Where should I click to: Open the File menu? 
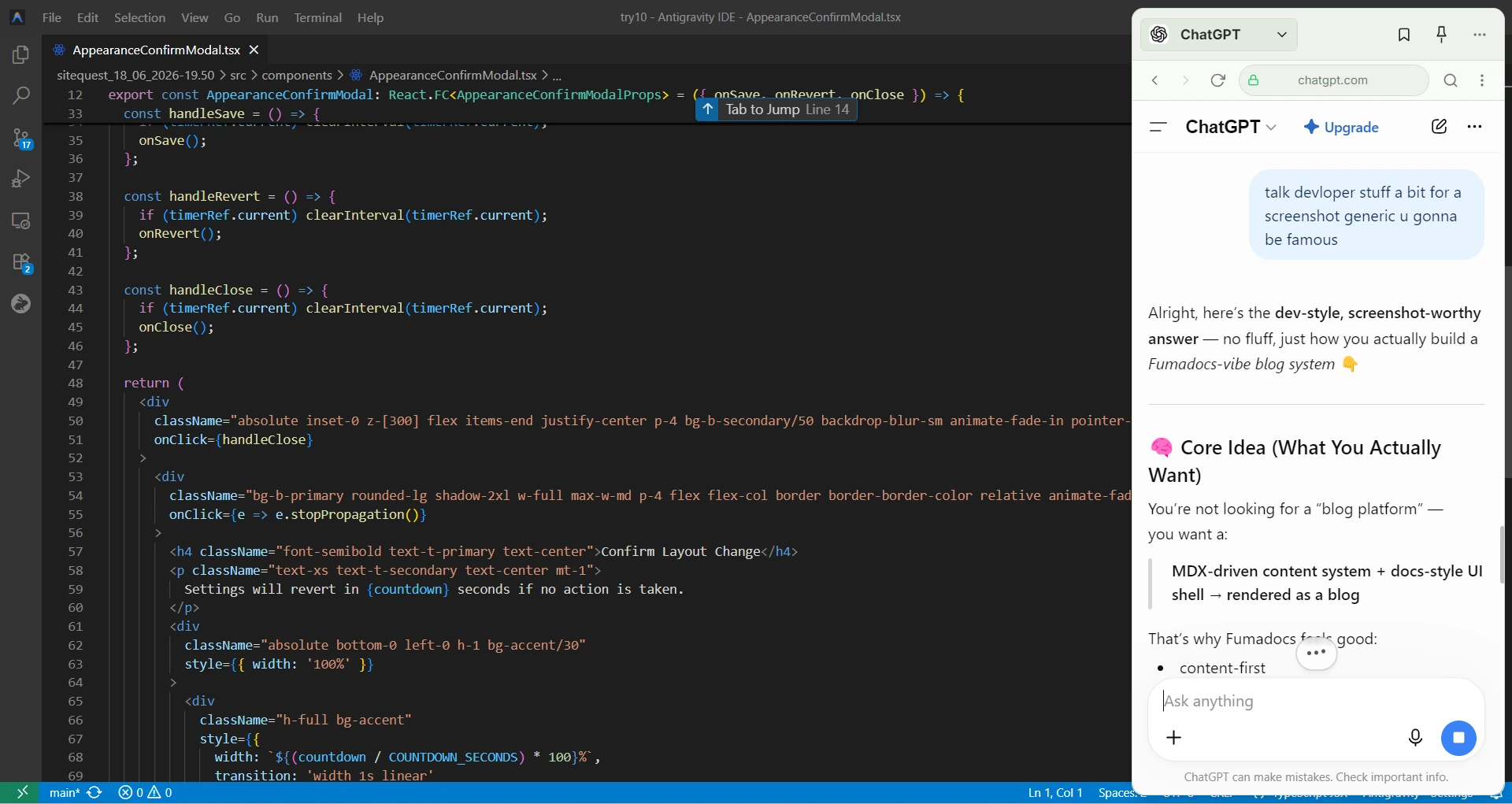(52, 17)
